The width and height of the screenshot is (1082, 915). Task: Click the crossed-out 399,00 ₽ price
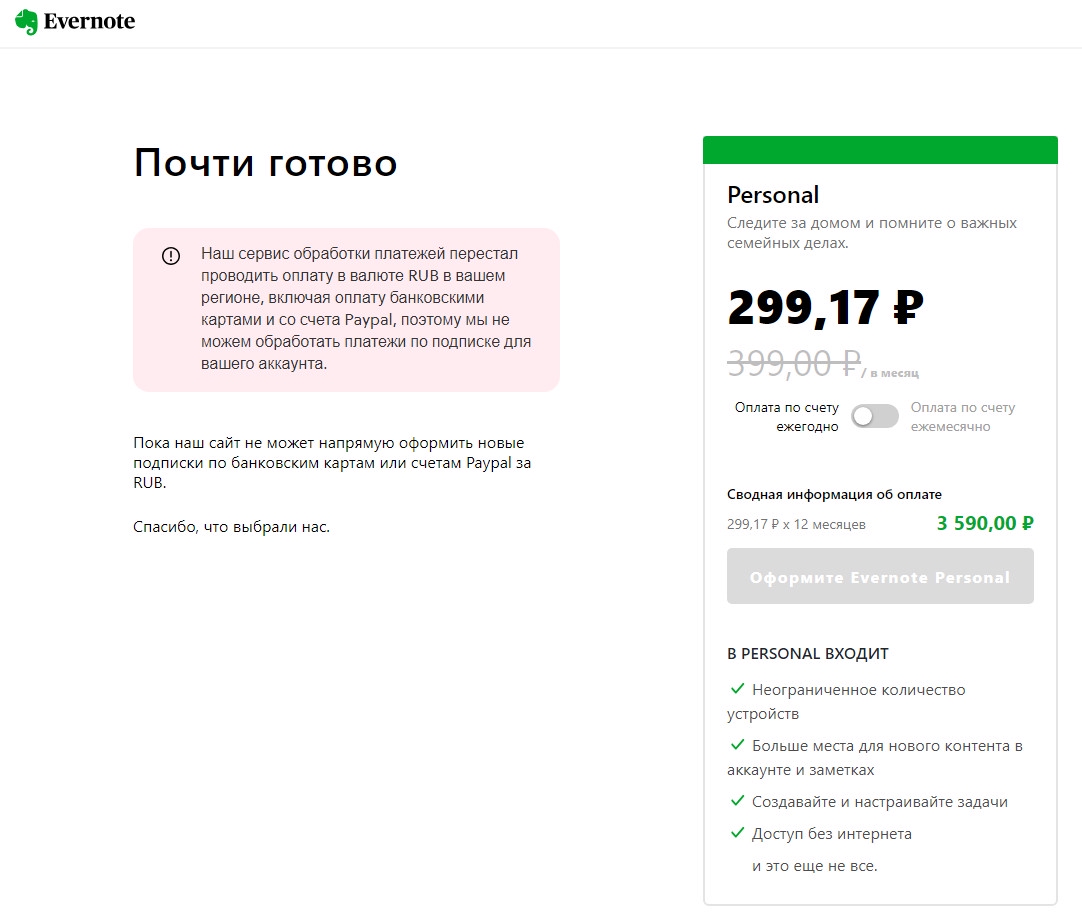(794, 363)
